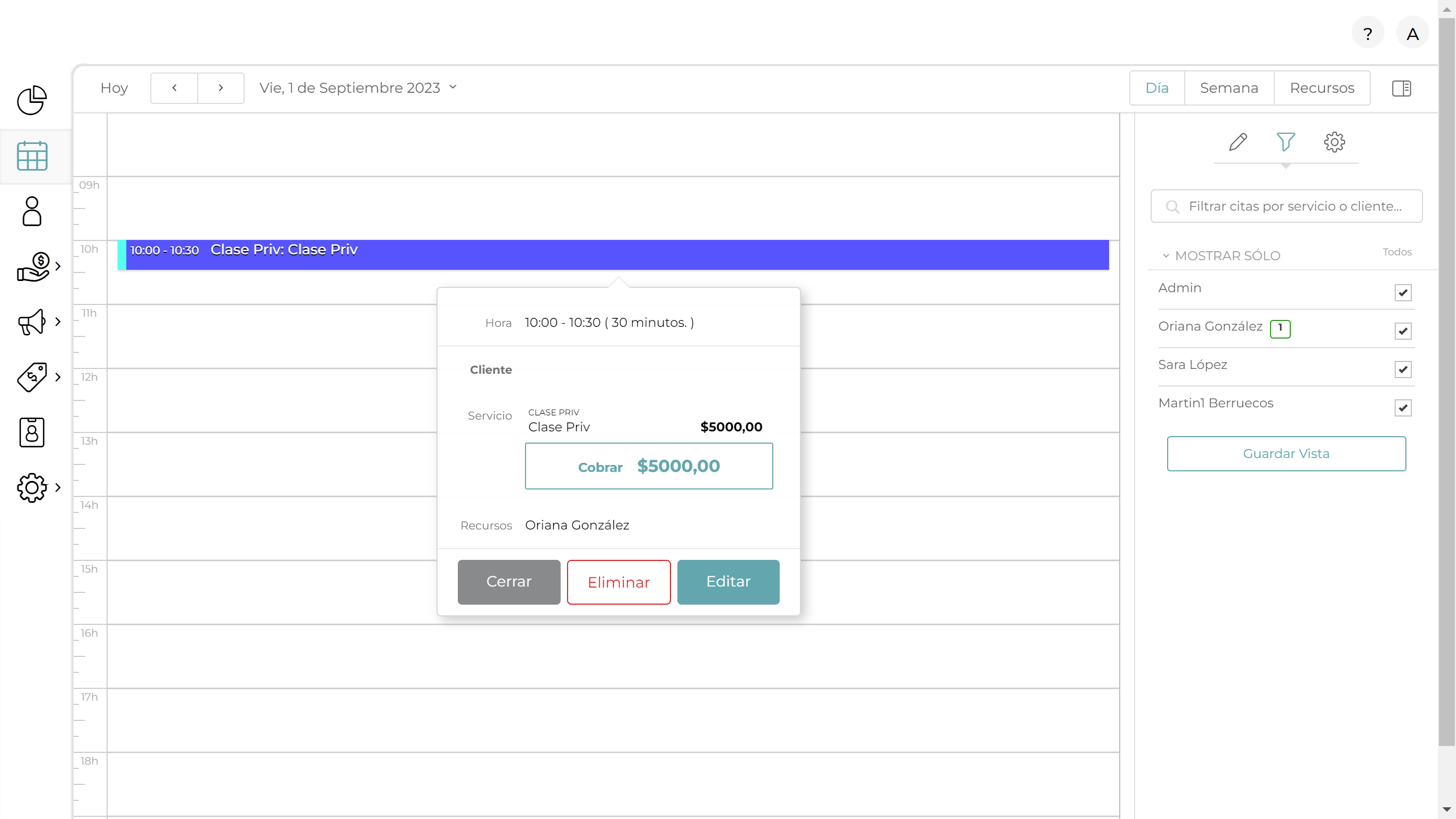Viewport: 1456px width, 819px height.
Task: Switch to Semana view tab
Action: click(x=1229, y=87)
